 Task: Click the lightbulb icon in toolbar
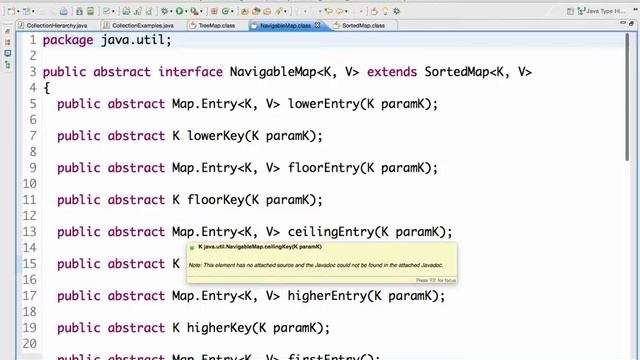(385, 11)
